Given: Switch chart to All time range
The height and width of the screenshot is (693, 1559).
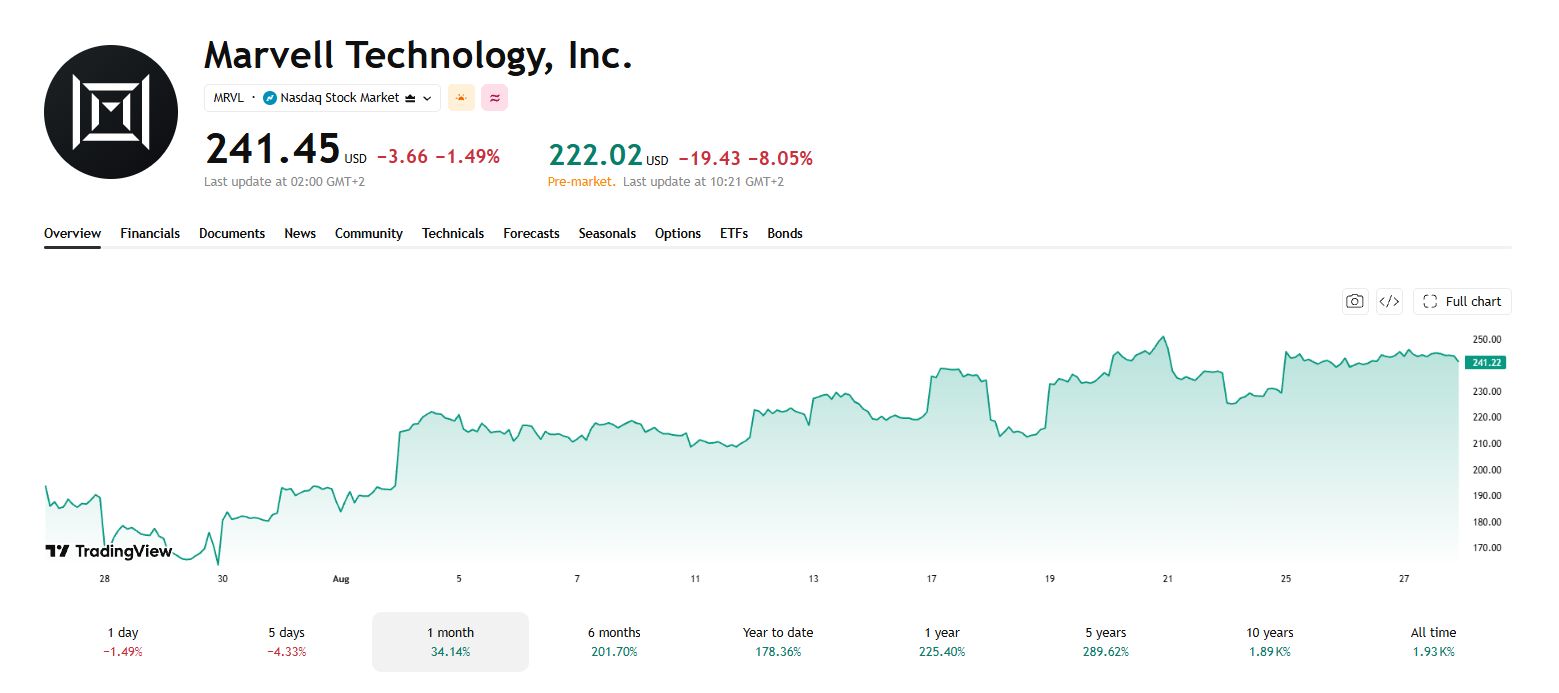Looking at the screenshot, I should click(1434, 641).
